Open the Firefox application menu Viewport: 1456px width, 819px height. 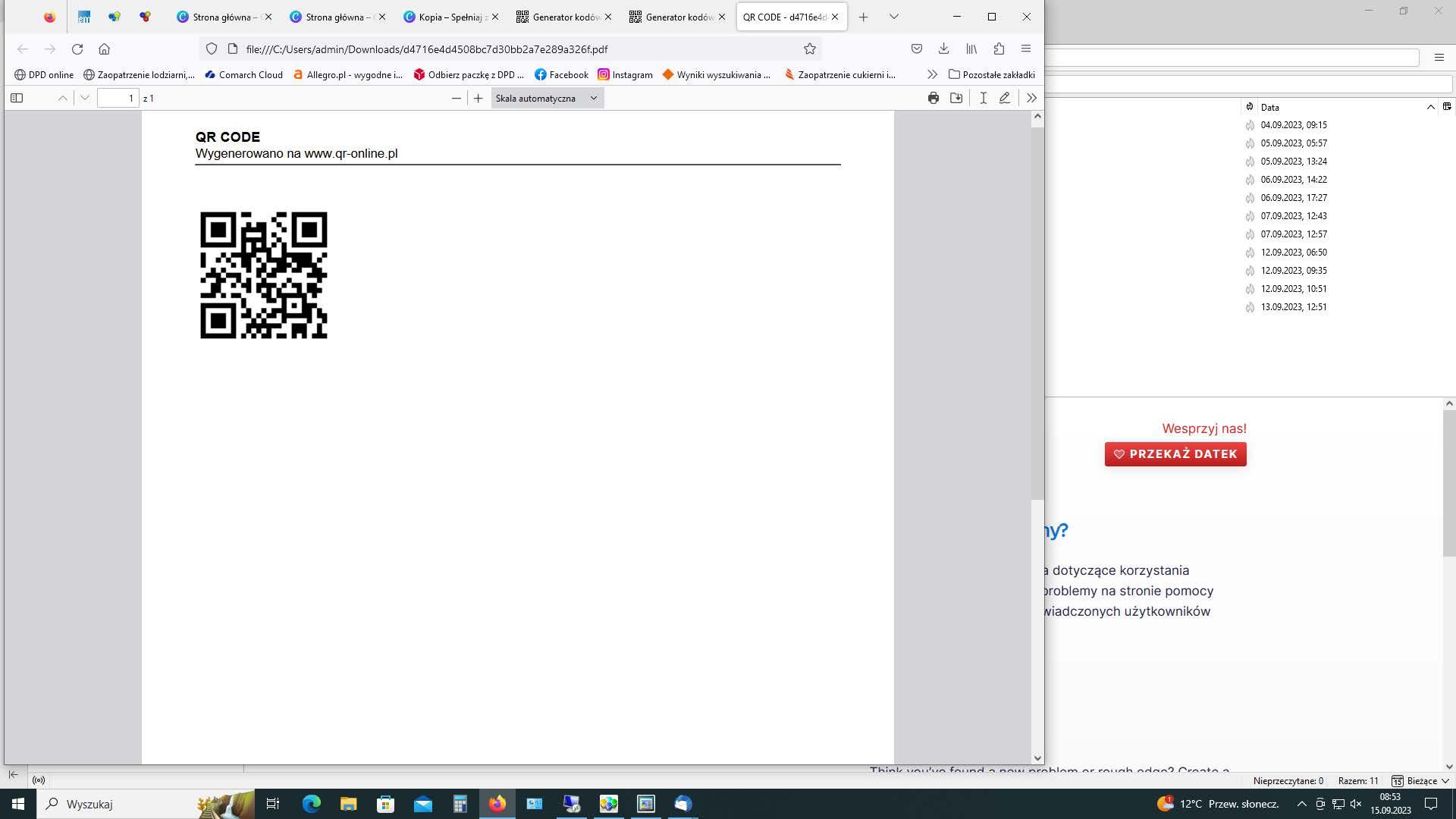[x=1026, y=49]
